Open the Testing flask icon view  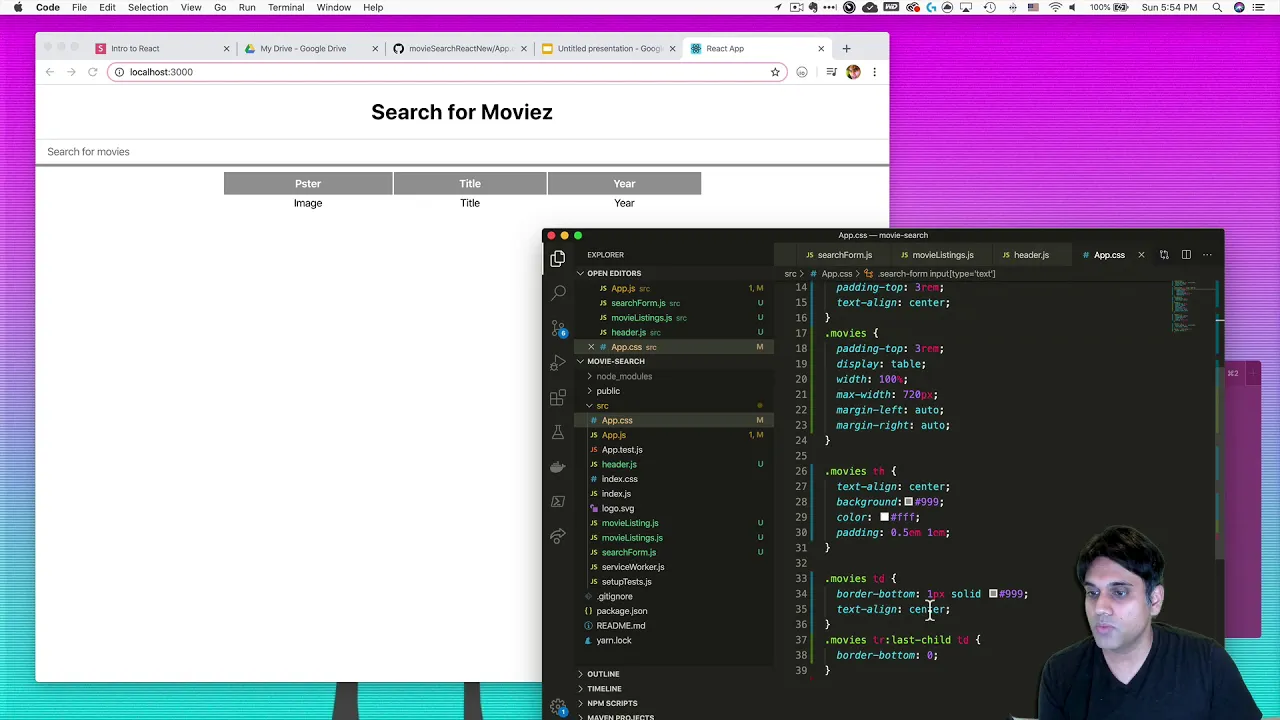pos(558,432)
